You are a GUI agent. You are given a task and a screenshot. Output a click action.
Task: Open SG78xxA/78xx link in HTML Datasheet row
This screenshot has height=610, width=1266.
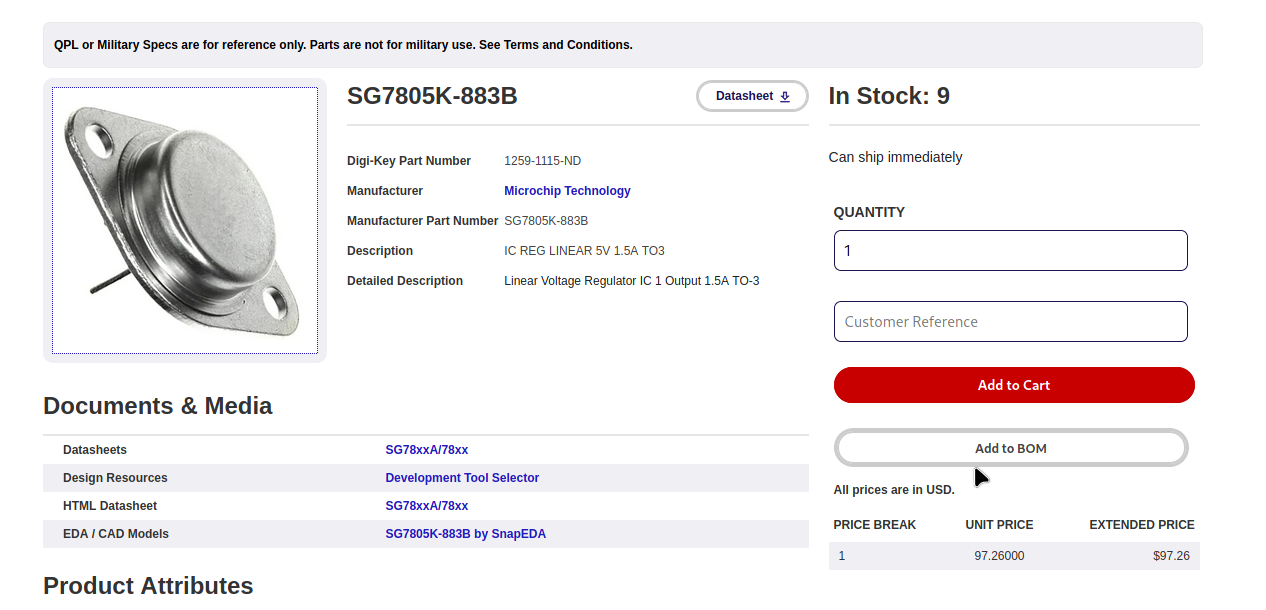click(427, 506)
